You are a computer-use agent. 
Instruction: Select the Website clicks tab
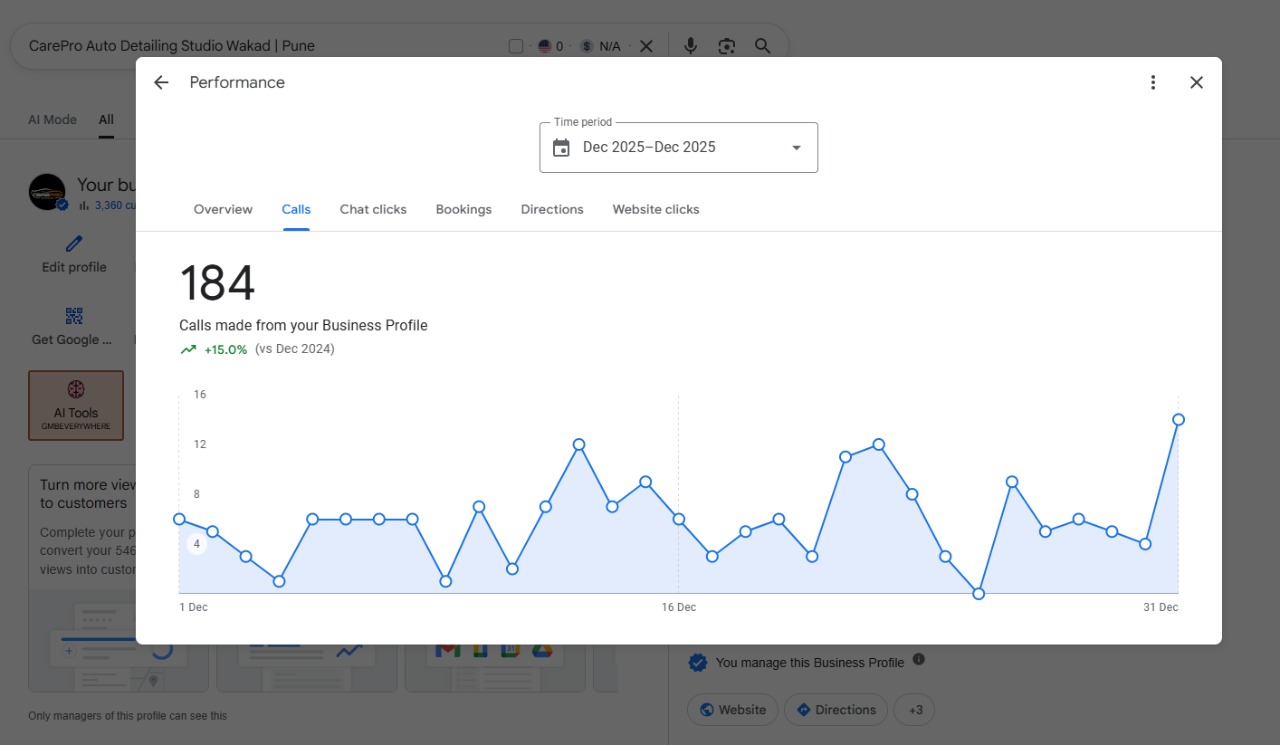click(656, 209)
